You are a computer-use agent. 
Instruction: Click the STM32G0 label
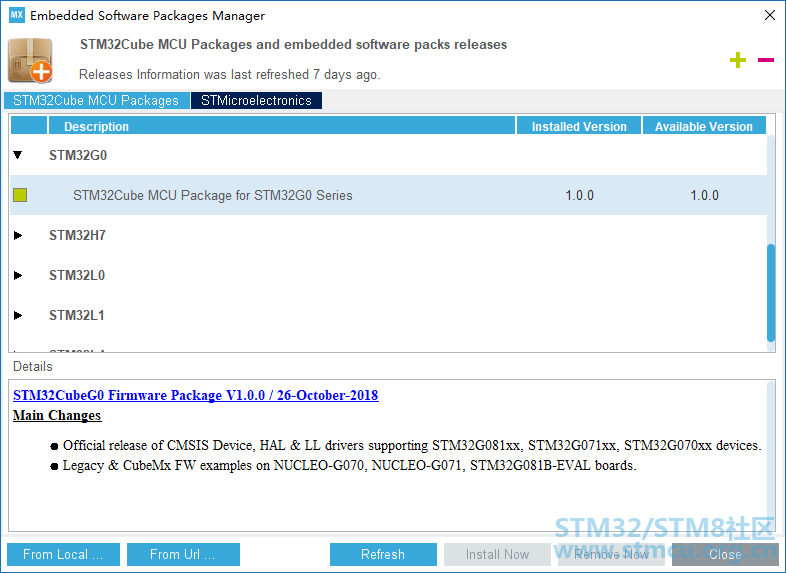pos(78,155)
